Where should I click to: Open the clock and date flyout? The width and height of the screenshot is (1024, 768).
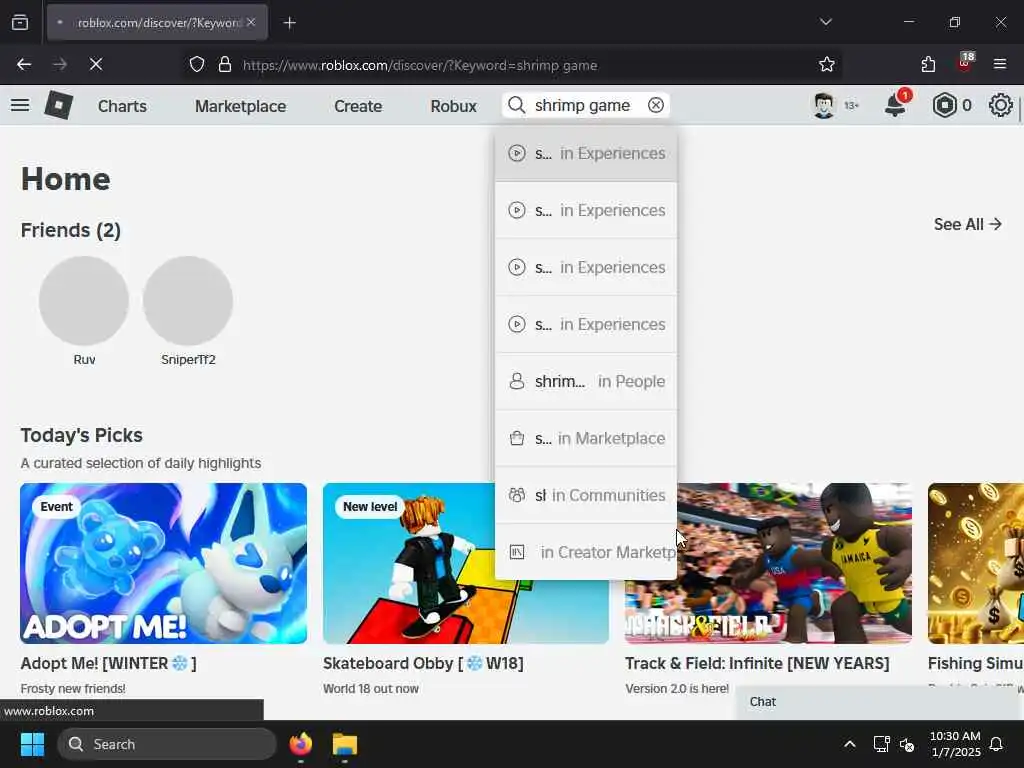click(x=955, y=744)
